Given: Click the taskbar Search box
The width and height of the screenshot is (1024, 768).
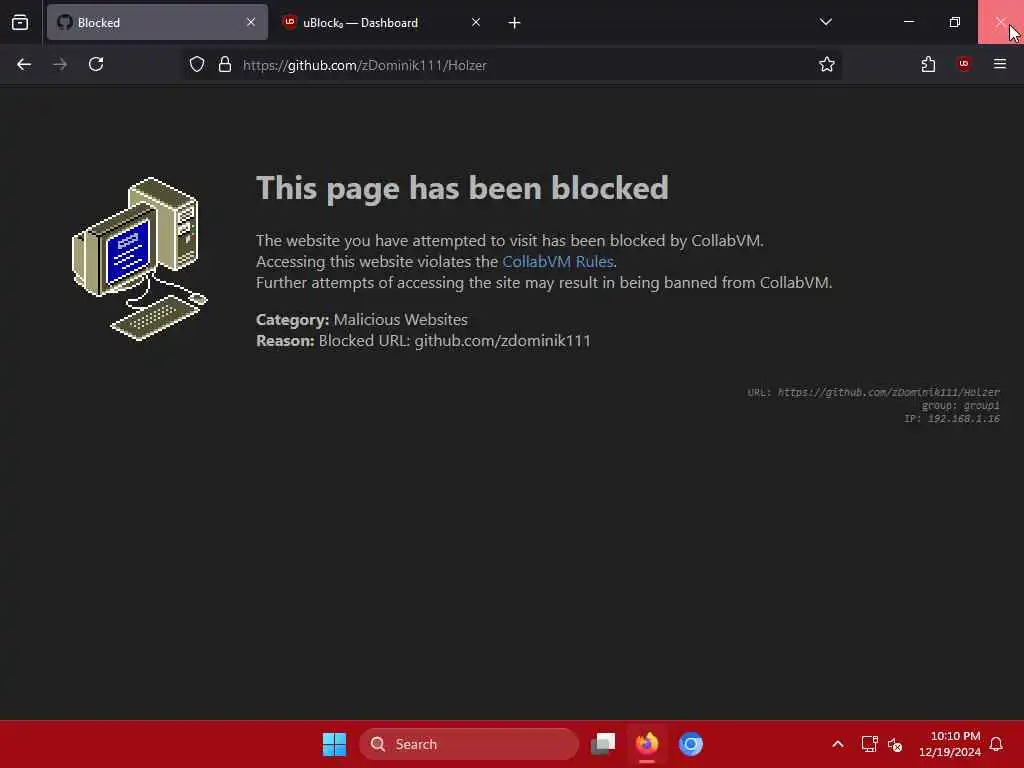Looking at the screenshot, I should [x=469, y=744].
